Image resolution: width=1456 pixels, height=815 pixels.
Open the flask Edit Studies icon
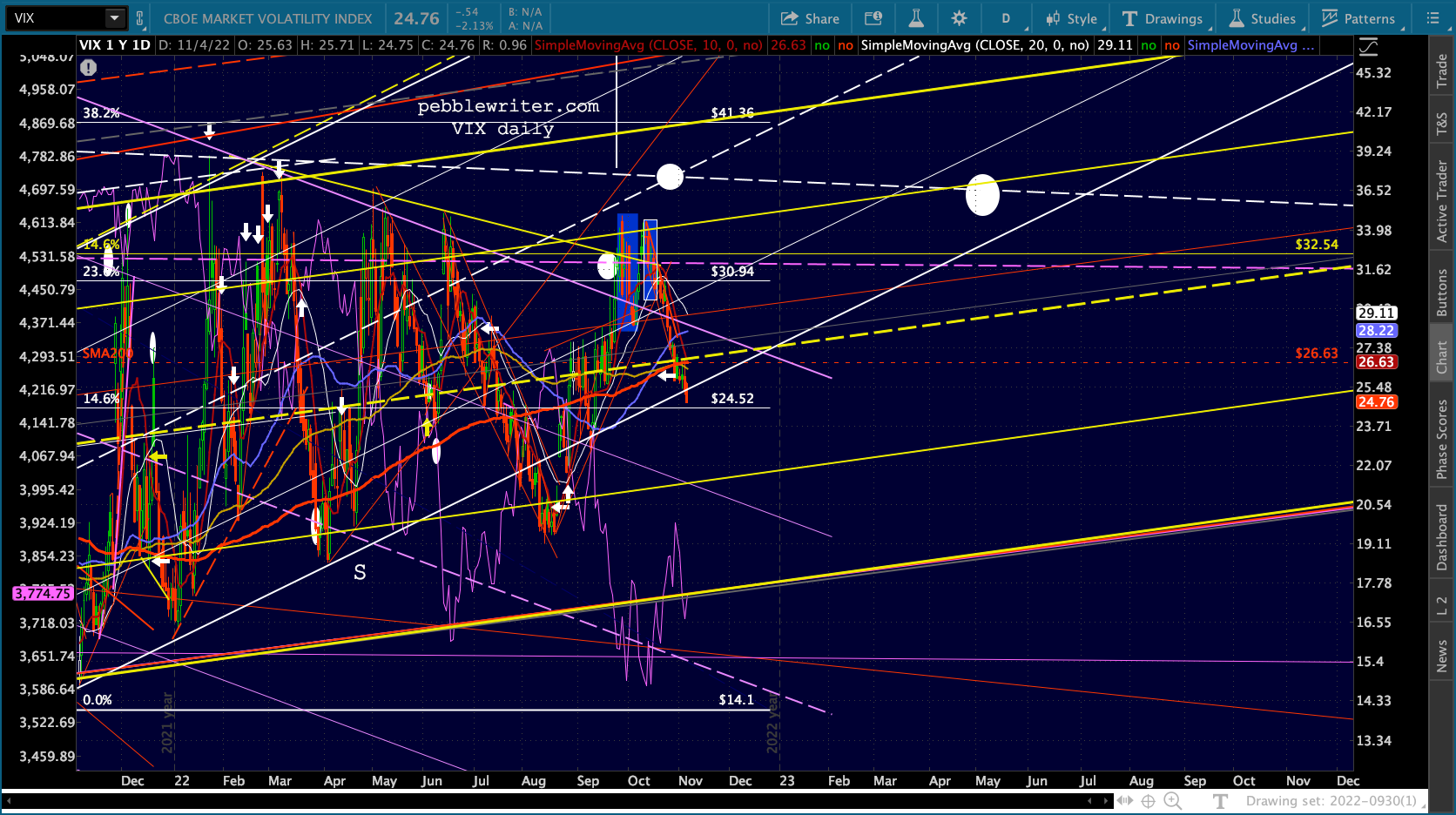pos(916,18)
